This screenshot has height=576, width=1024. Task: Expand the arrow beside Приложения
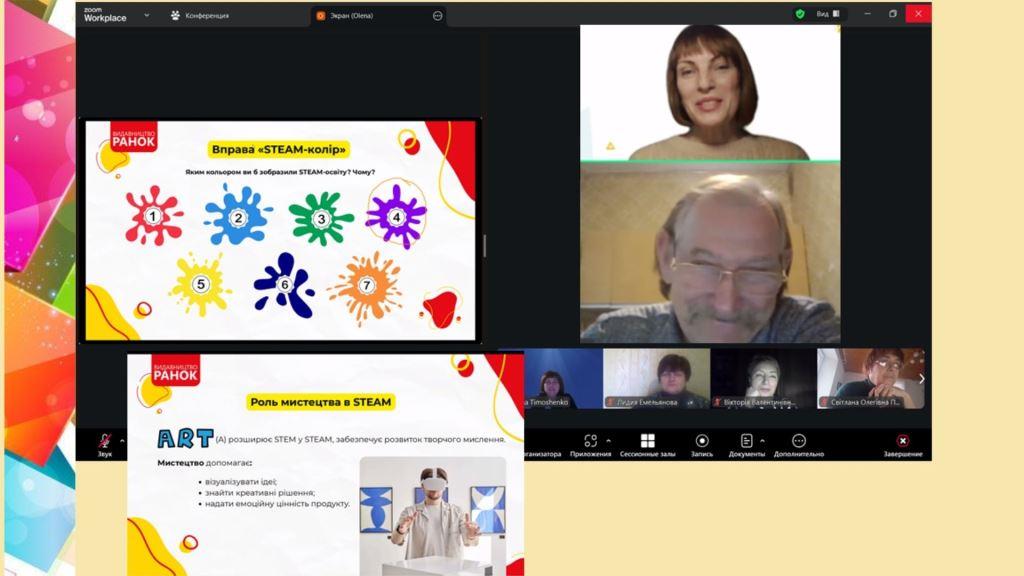tap(609, 440)
